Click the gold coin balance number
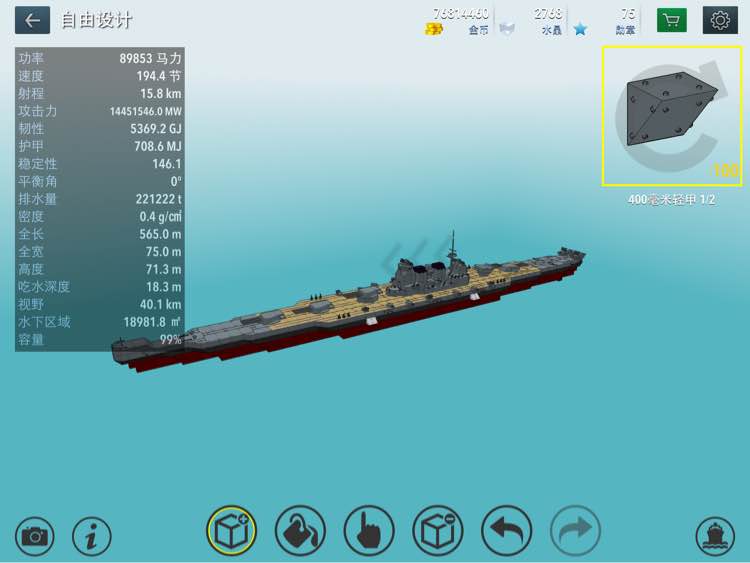The image size is (750, 563). pyautogui.click(x=461, y=14)
